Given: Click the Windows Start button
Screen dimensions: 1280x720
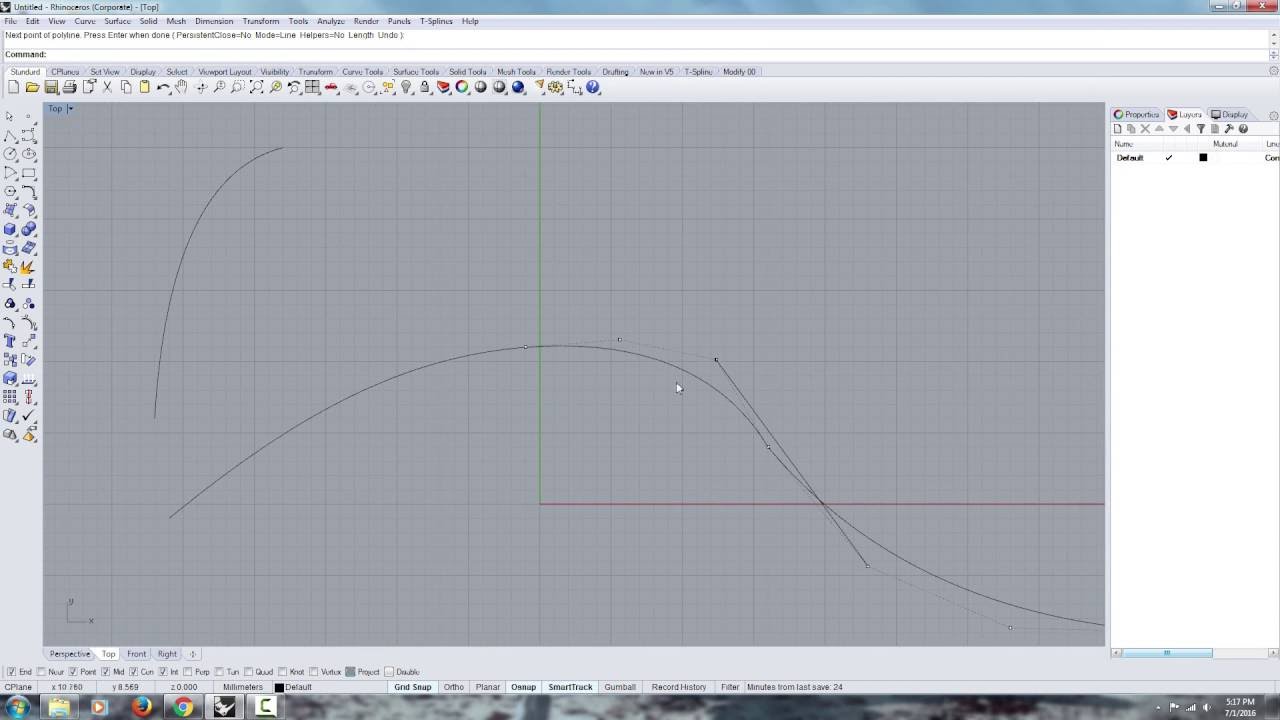Looking at the screenshot, I should (17, 707).
